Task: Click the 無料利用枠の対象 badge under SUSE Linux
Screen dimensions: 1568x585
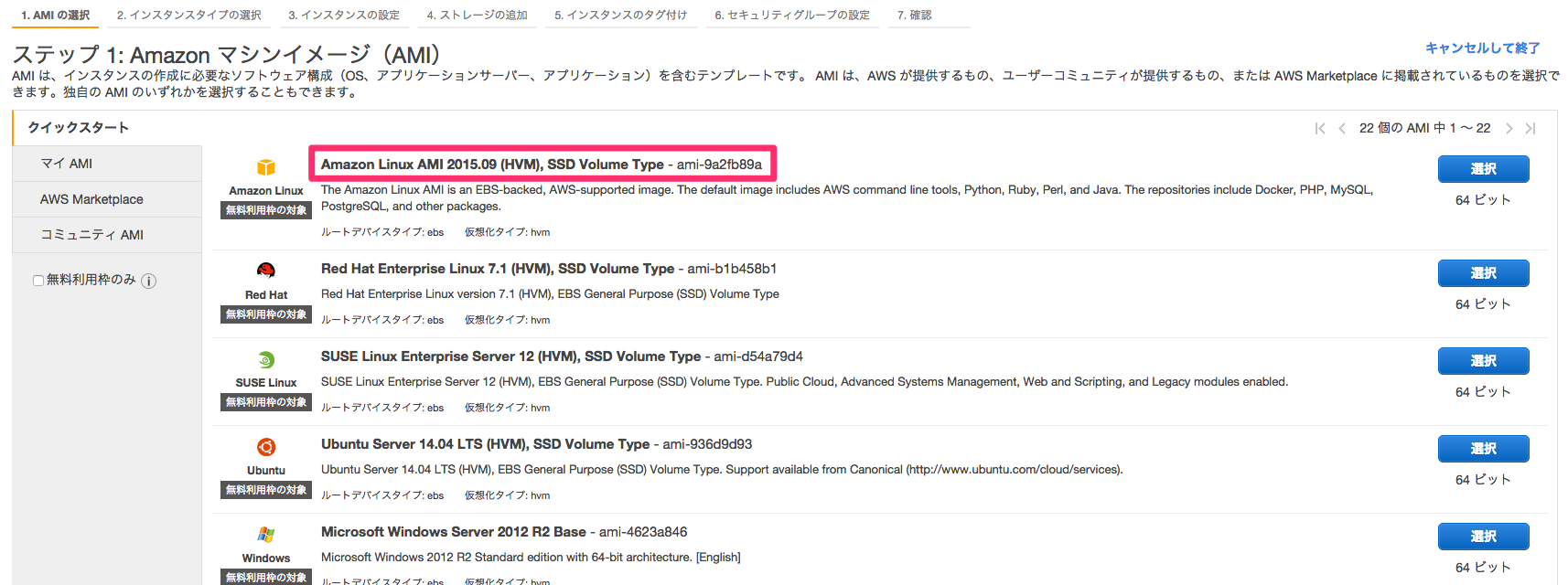Action: coord(266,402)
